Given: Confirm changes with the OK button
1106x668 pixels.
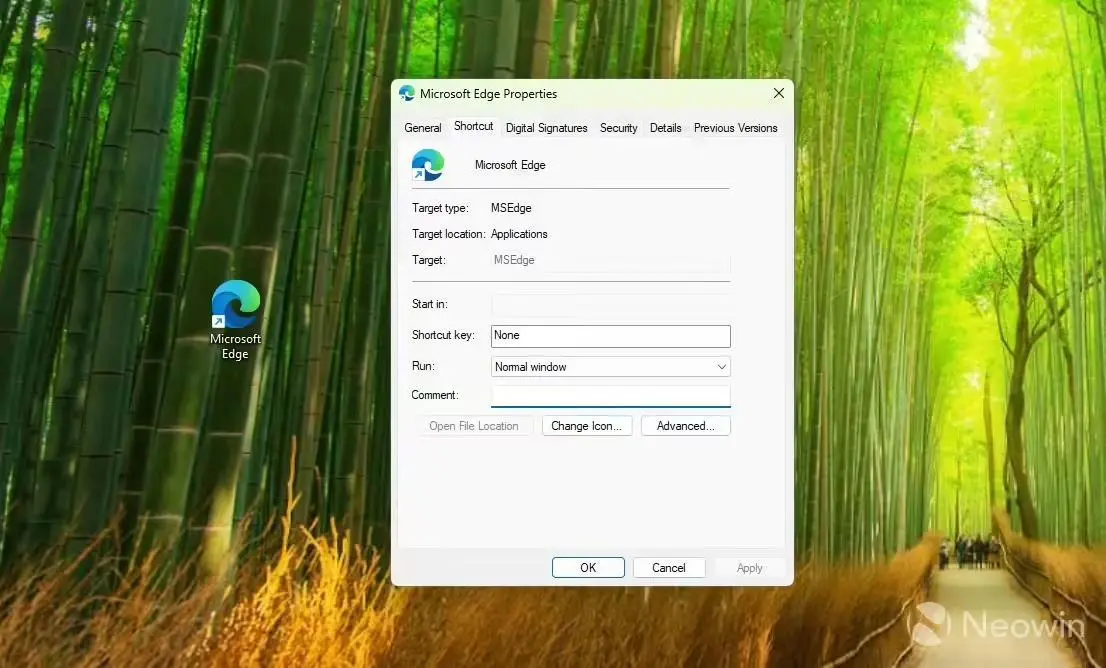Looking at the screenshot, I should 588,567.
